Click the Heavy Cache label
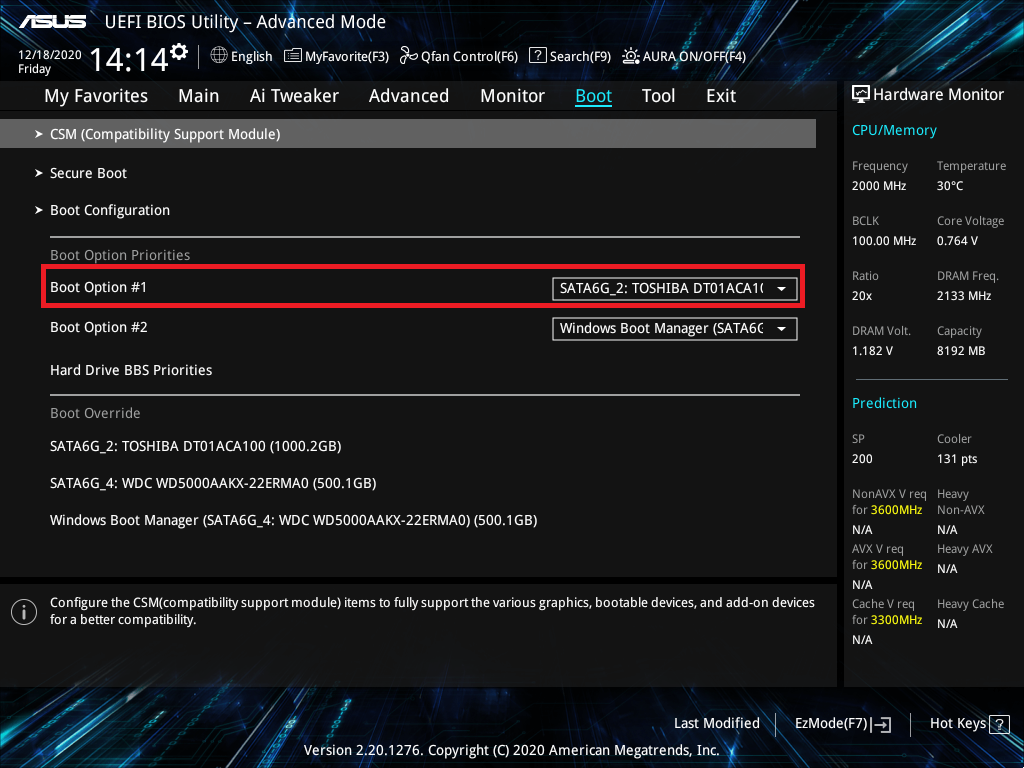Screen dimensions: 1024x768 970,604
